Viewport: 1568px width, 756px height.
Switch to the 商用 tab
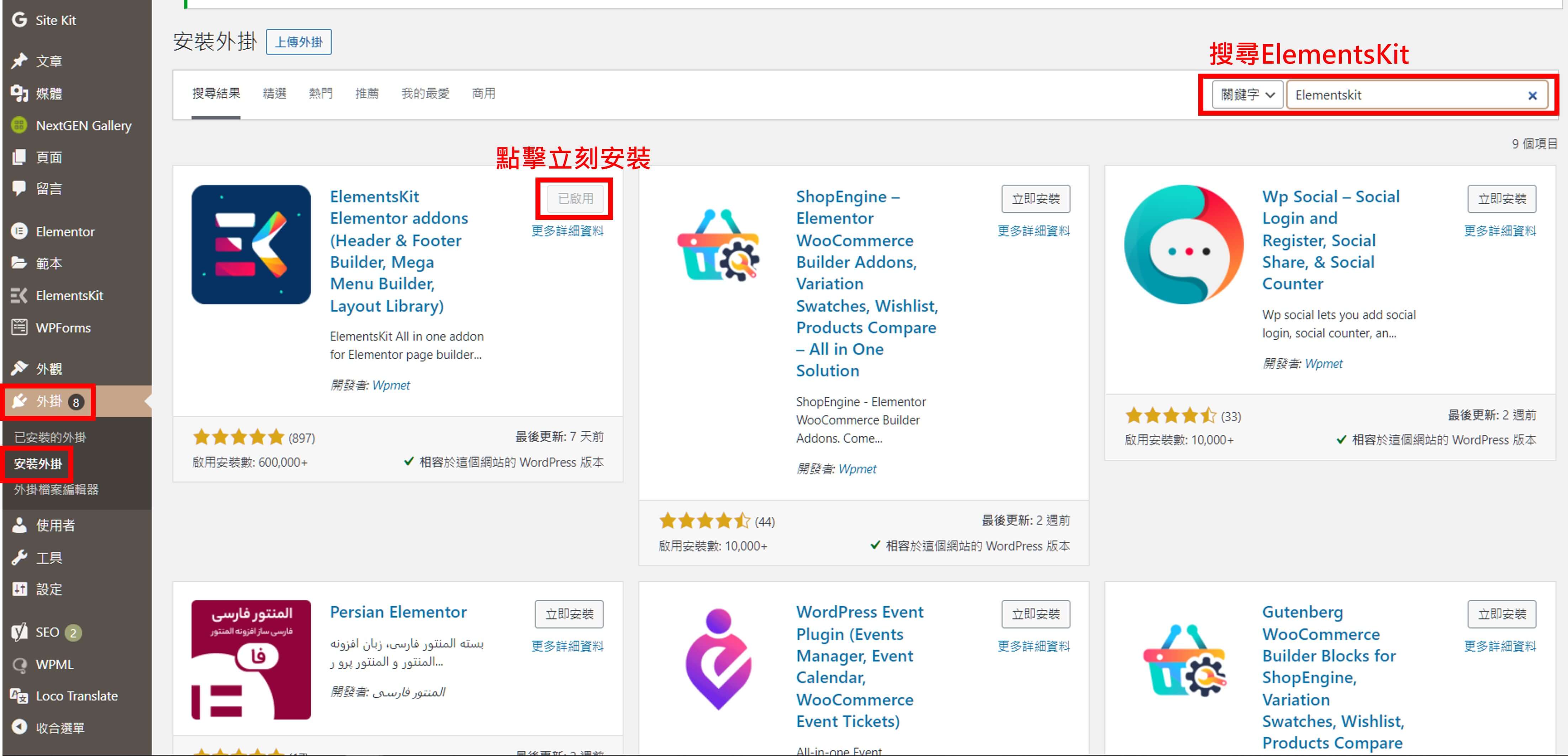[x=484, y=93]
